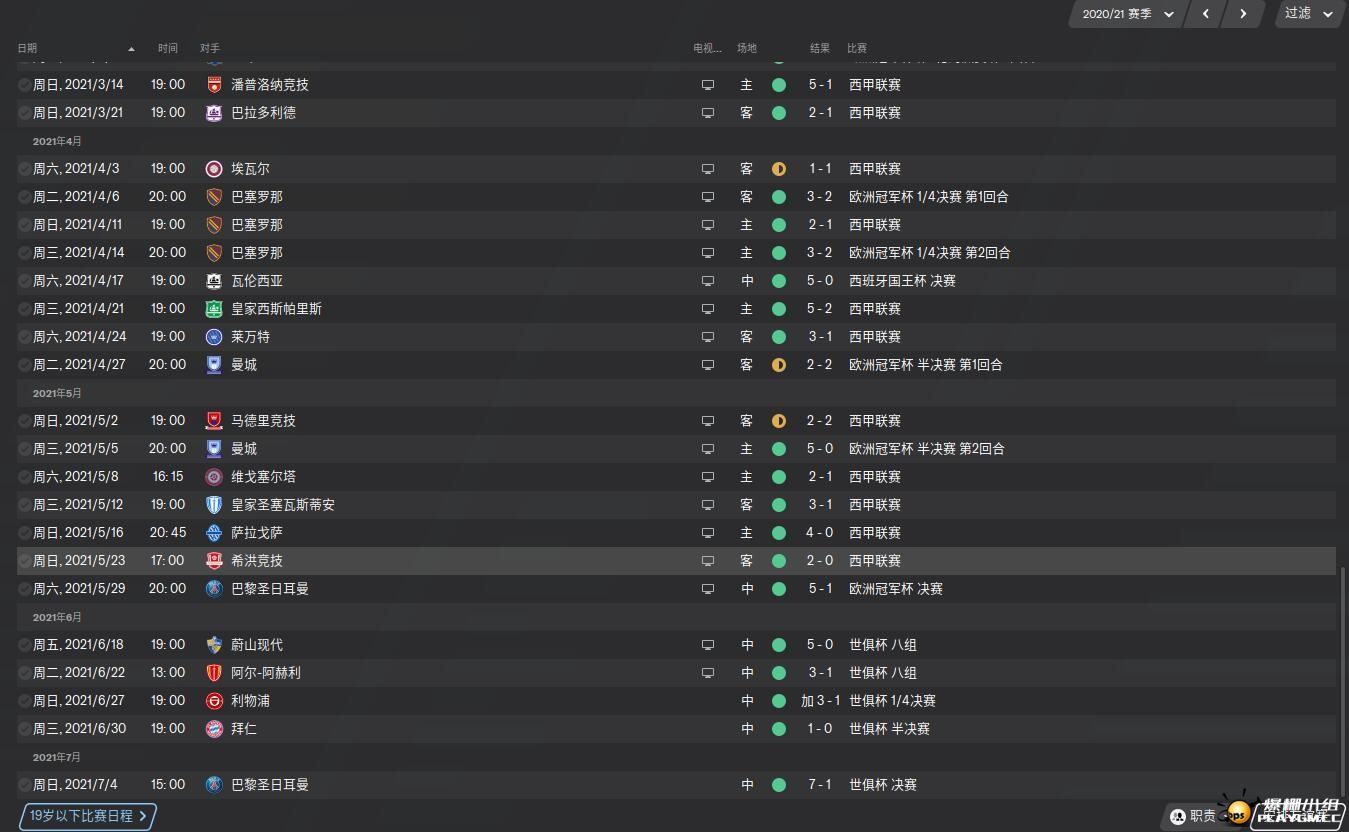
Task: Go to next season with right arrow
Action: (x=1243, y=14)
